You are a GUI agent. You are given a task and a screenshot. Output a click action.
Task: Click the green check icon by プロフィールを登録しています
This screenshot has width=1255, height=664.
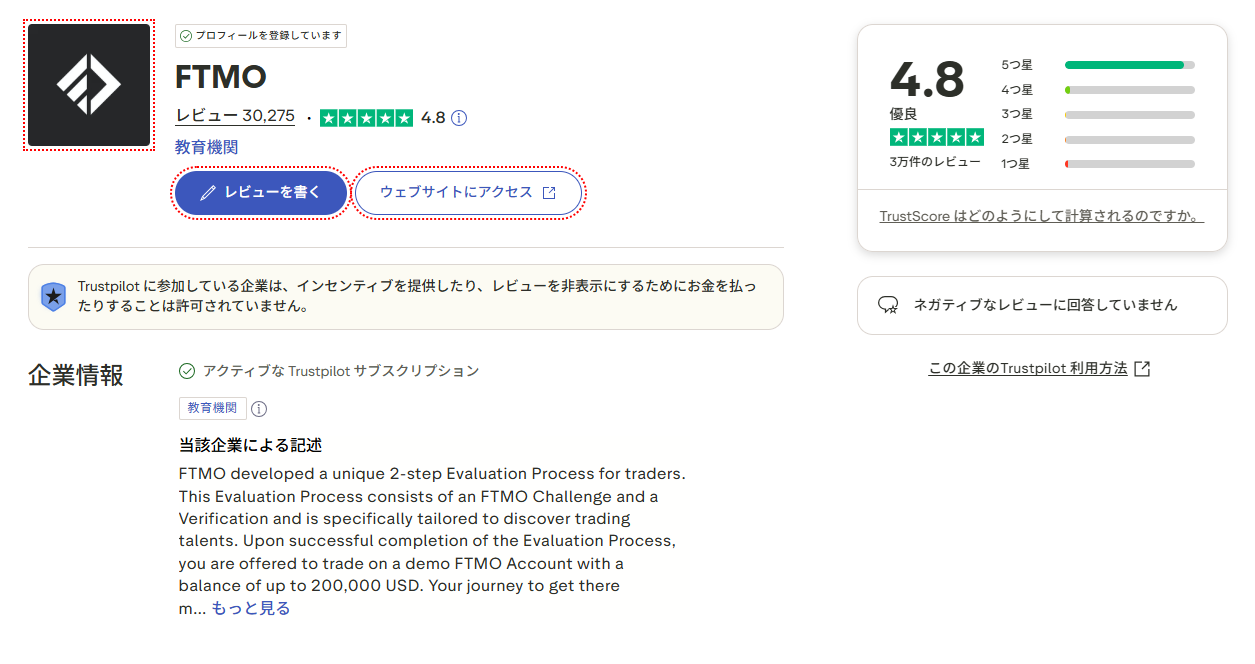point(185,36)
